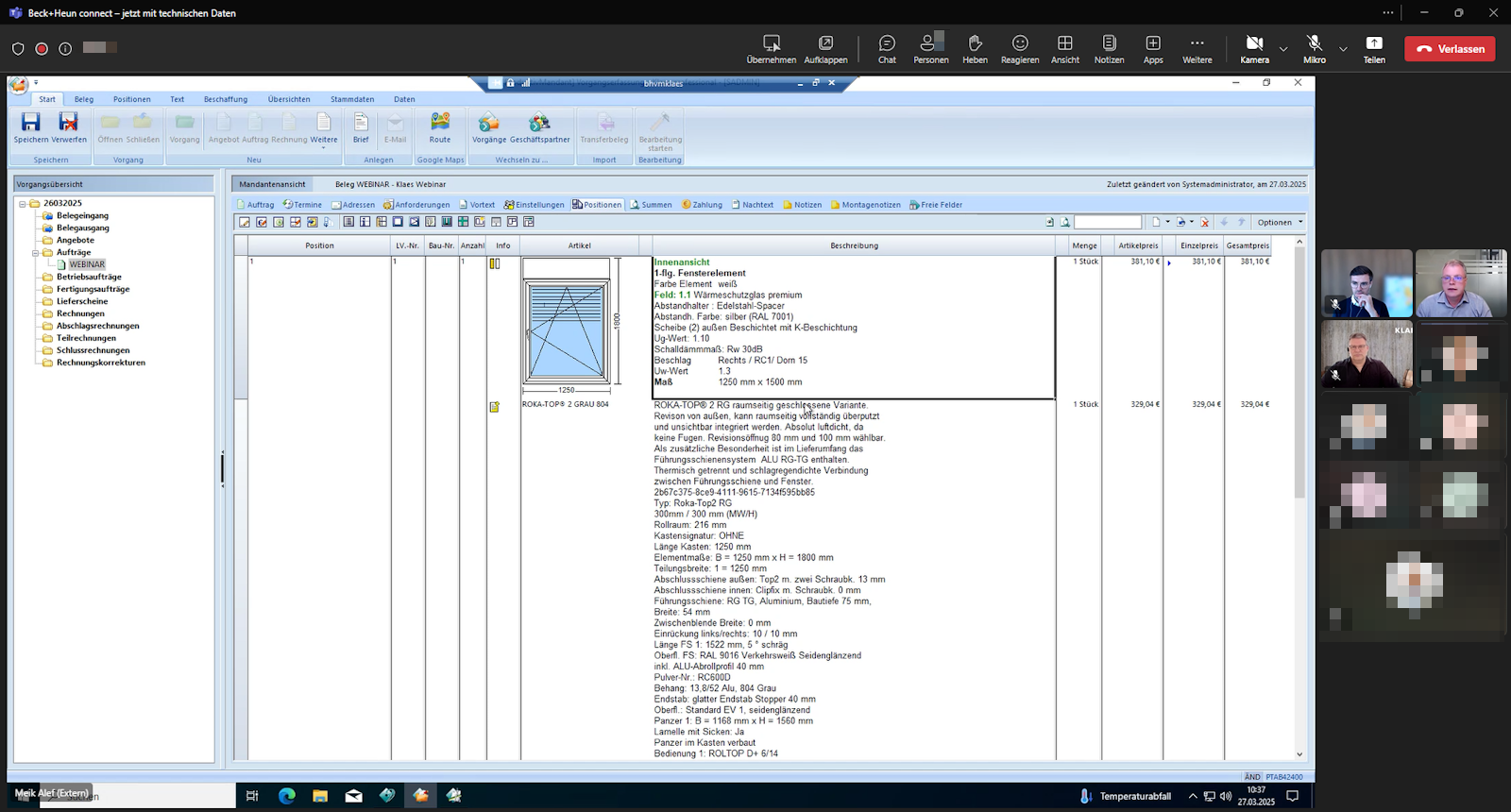1511x812 pixels.
Task: Click the Mandantenansicht tab button
Action: tap(272, 184)
